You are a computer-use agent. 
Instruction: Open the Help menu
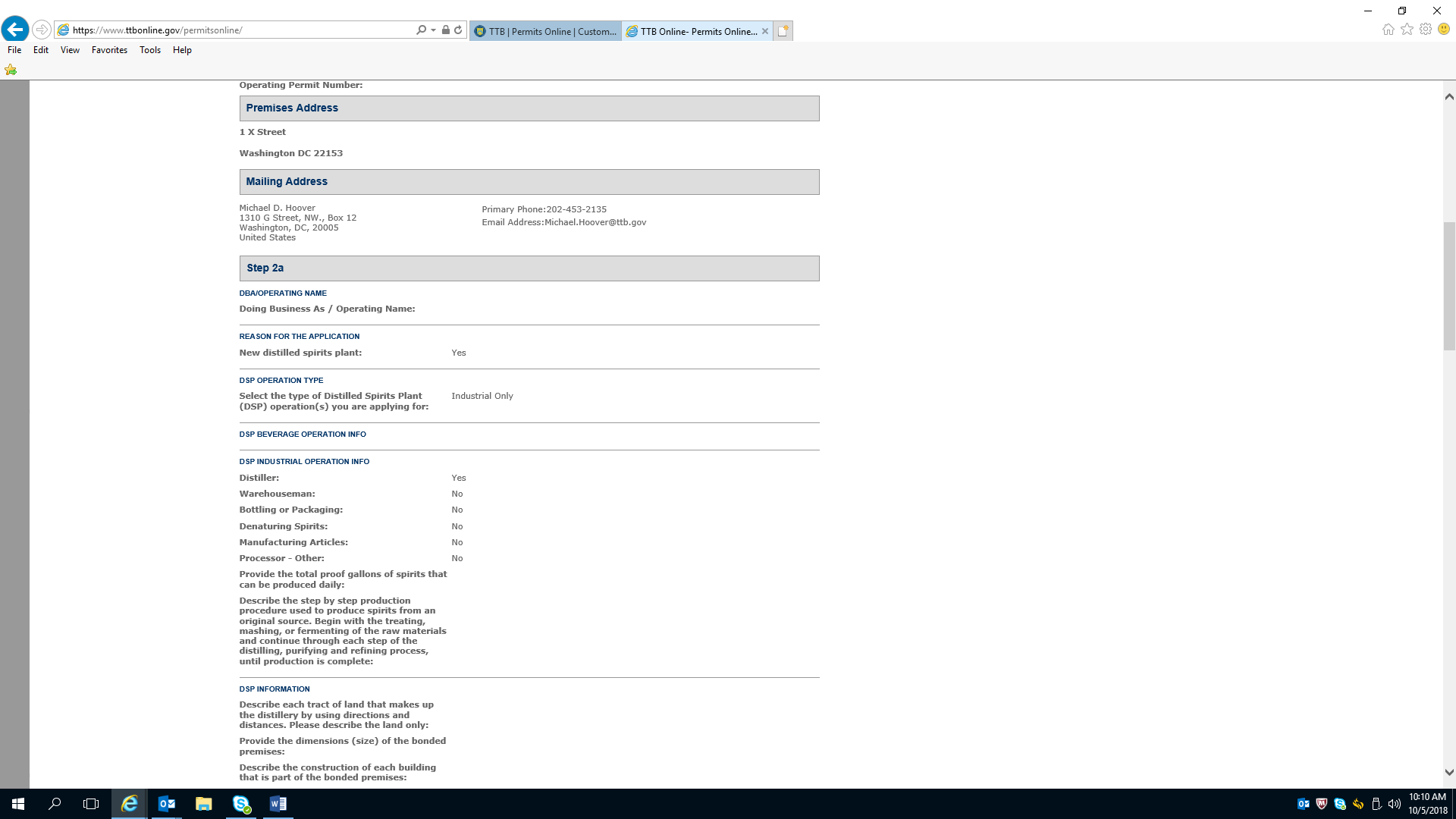(182, 50)
